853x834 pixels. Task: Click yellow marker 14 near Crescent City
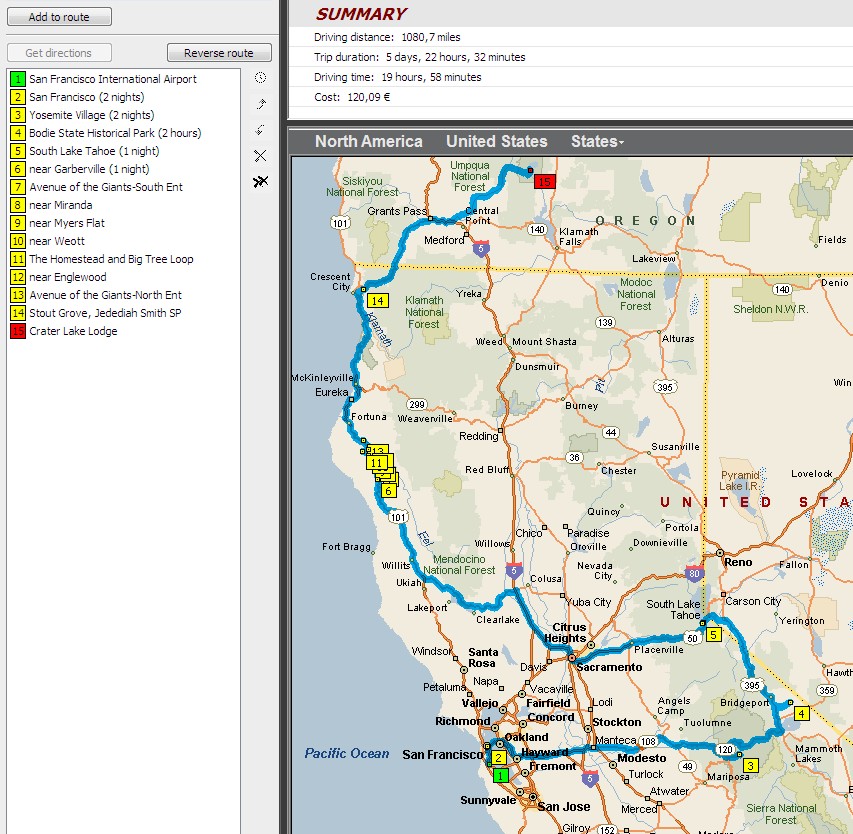377,300
